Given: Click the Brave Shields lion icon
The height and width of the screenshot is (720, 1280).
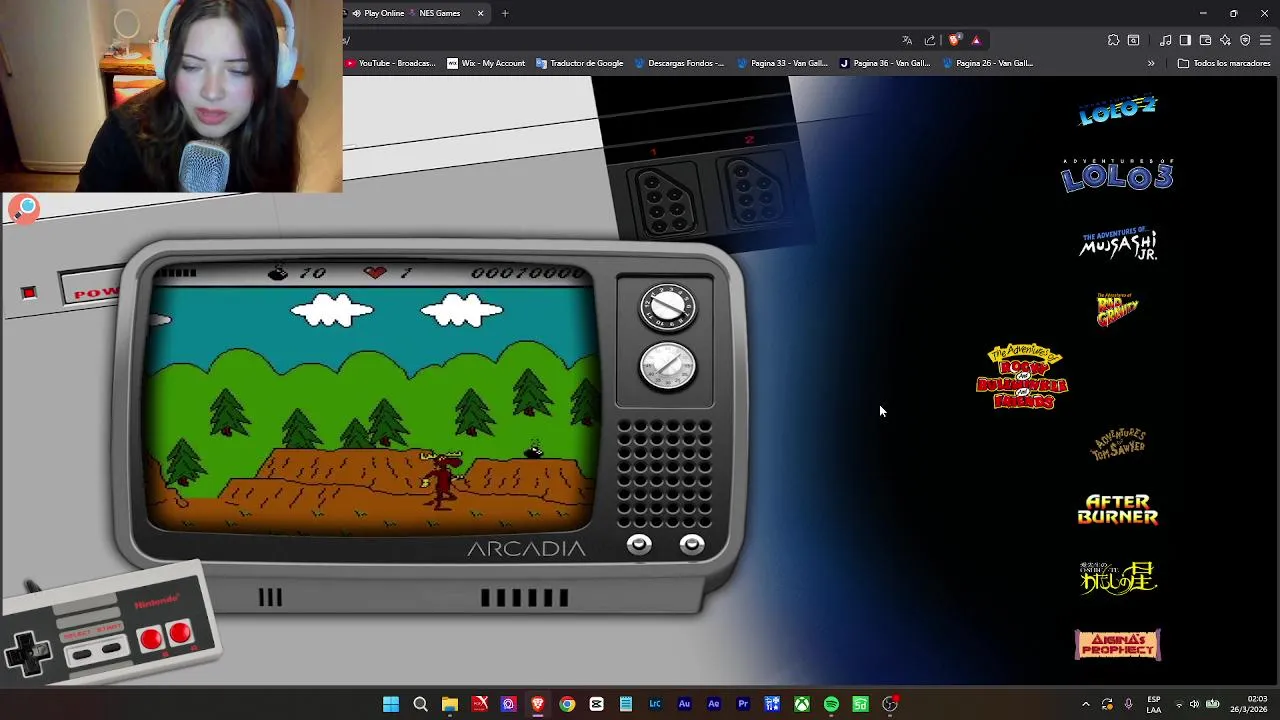Looking at the screenshot, I should [954, 40].
